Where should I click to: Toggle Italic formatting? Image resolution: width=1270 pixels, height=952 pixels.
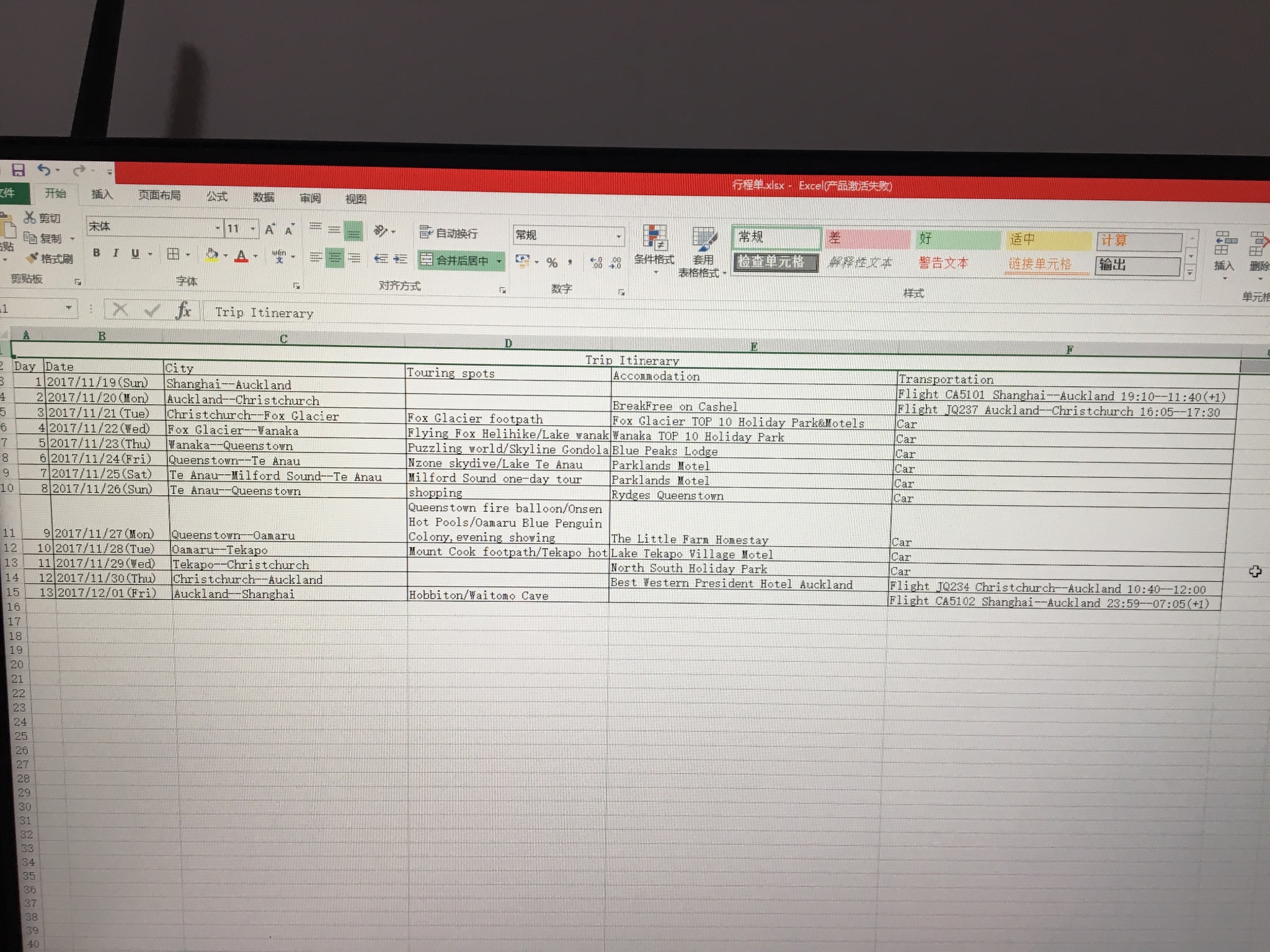[115, 253]
